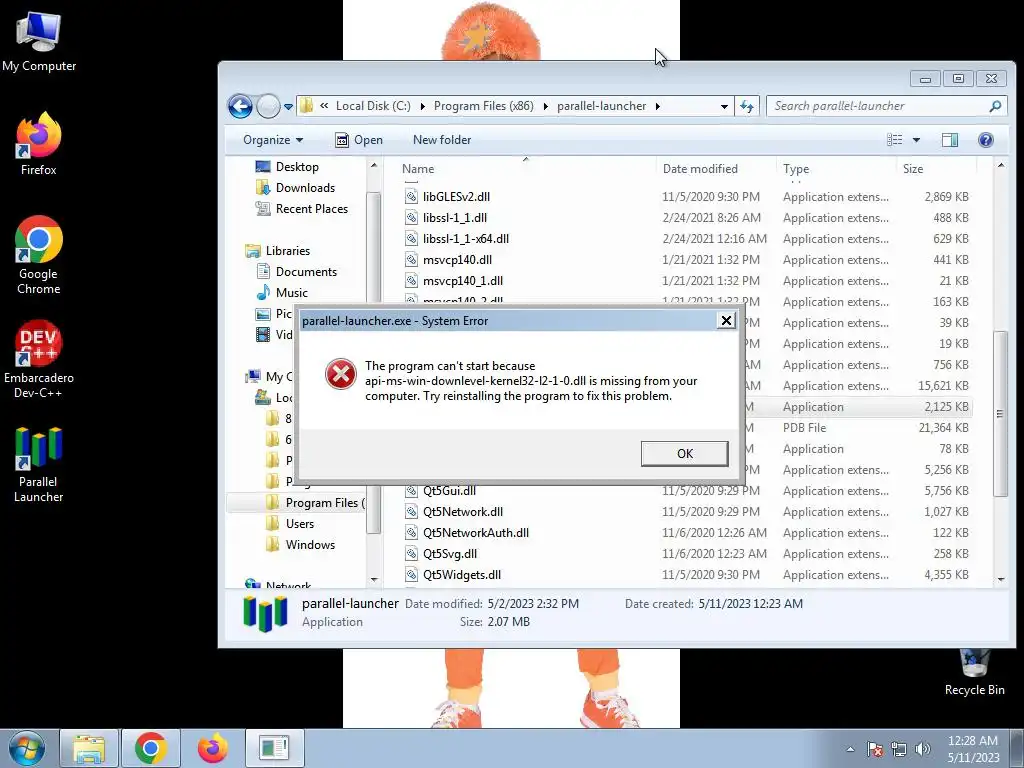Image resolution: width=1024 pixels, height=768 pixels.
Task: Select Documents library in the navigation pane
Action: click(296, 272)
